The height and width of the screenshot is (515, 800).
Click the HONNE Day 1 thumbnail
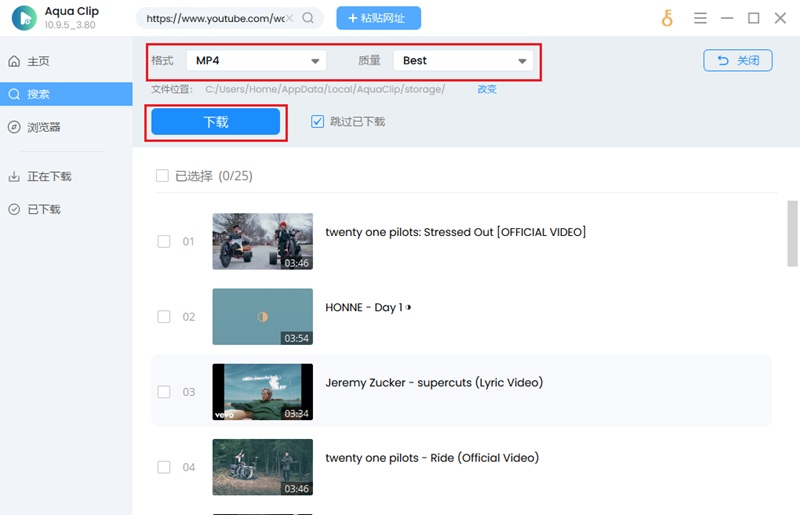tap(263, 316)
